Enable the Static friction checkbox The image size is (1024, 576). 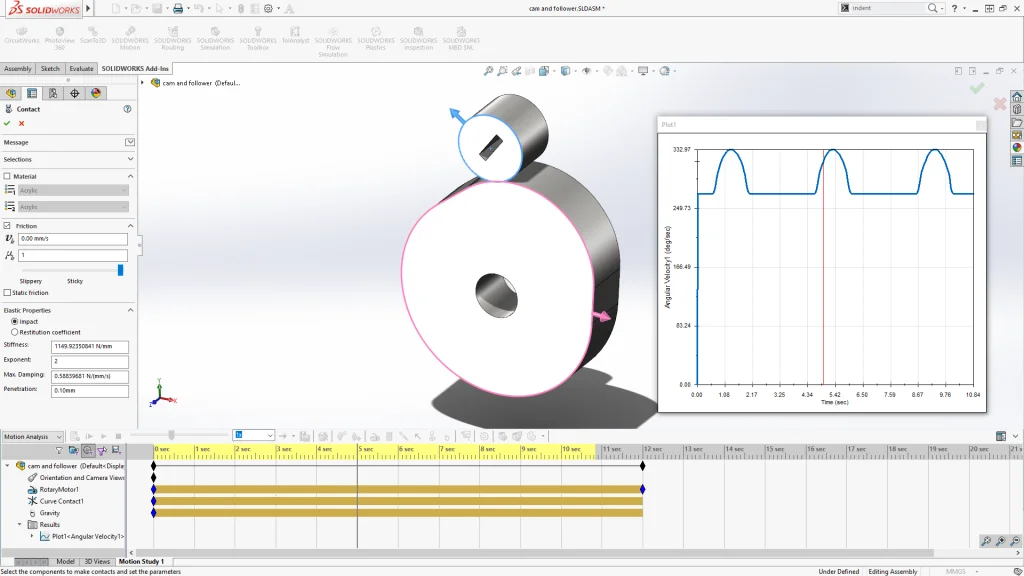coord(7,293)
